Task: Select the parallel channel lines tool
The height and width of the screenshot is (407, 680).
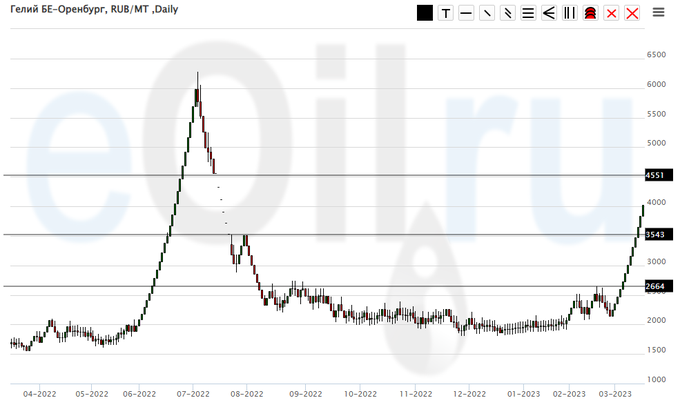Action: click(x=508, y=13)
